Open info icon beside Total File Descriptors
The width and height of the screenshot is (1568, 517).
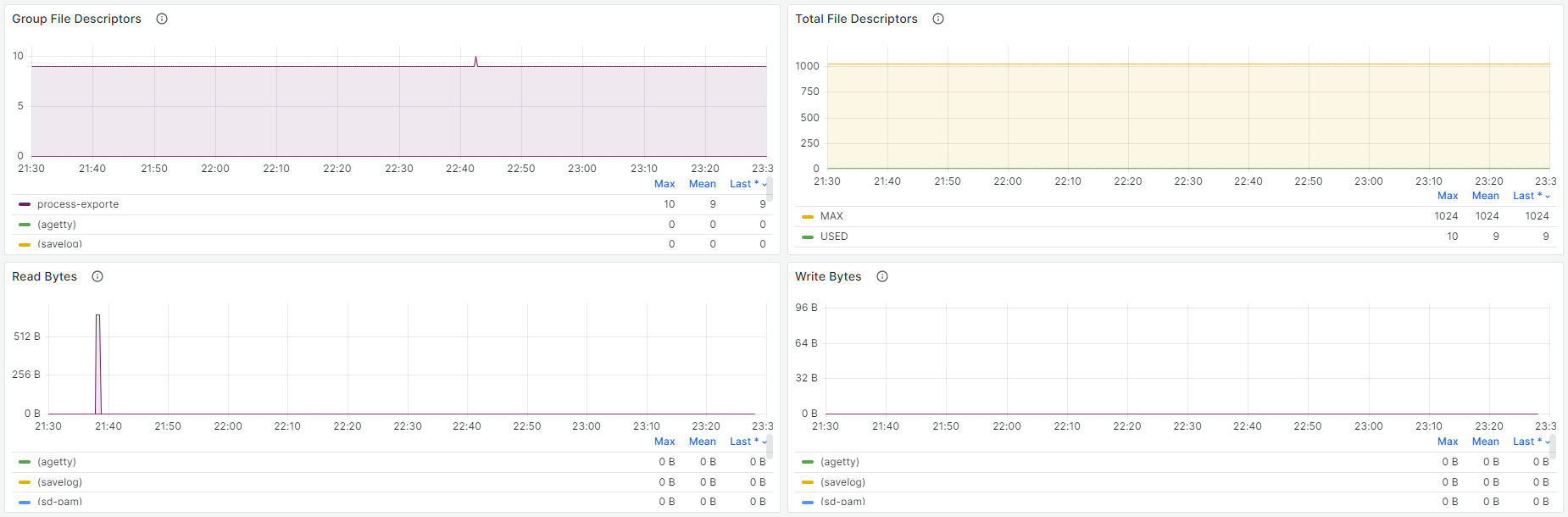click(938, 19)
